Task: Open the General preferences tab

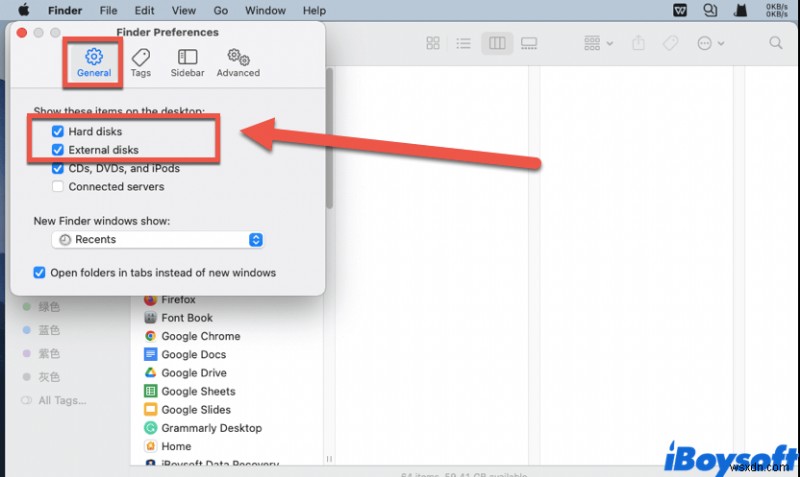Action: click(93, 63)
